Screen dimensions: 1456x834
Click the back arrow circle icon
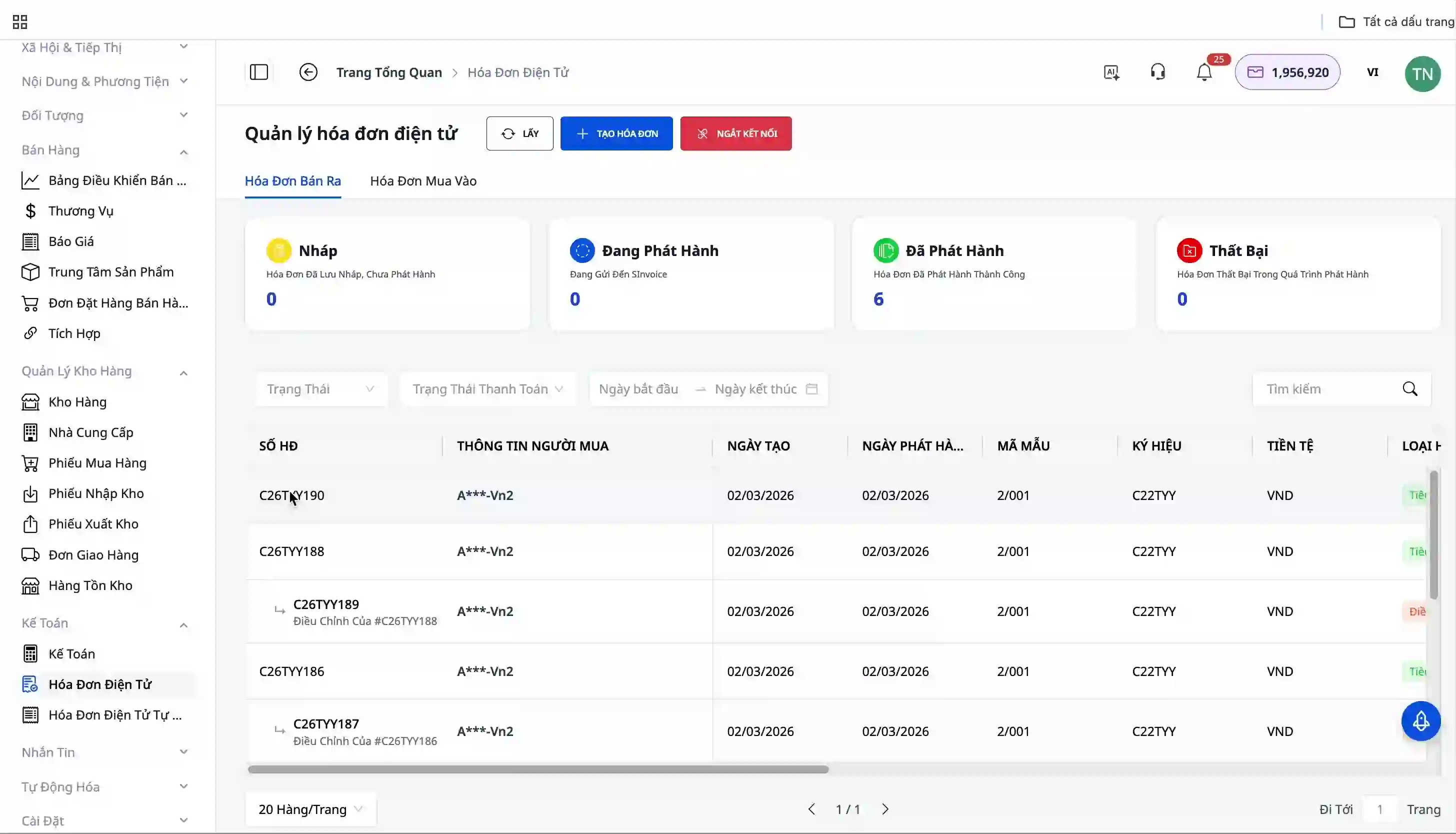click(x=308, y=72)
